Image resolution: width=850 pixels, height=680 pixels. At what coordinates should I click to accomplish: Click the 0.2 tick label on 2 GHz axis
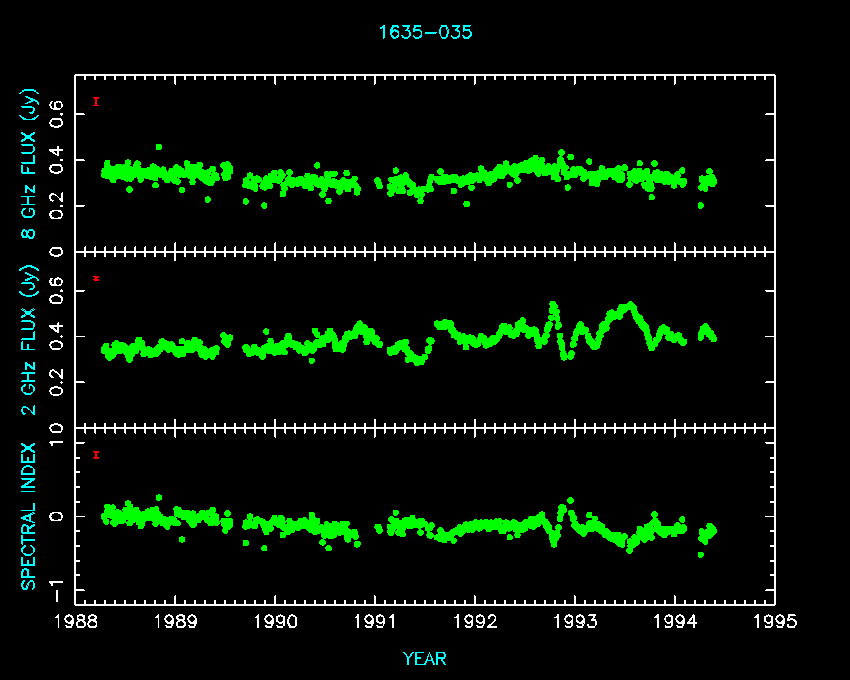click(x=57, y=382)
